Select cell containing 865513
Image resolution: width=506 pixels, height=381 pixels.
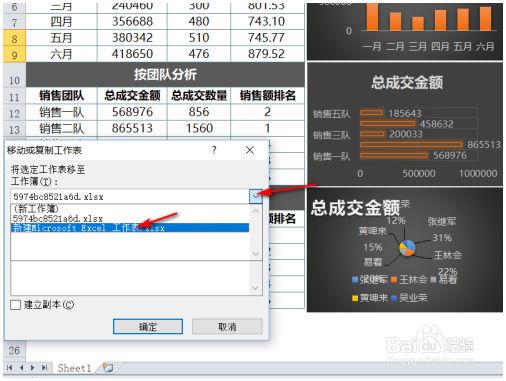tap(132, 128)
